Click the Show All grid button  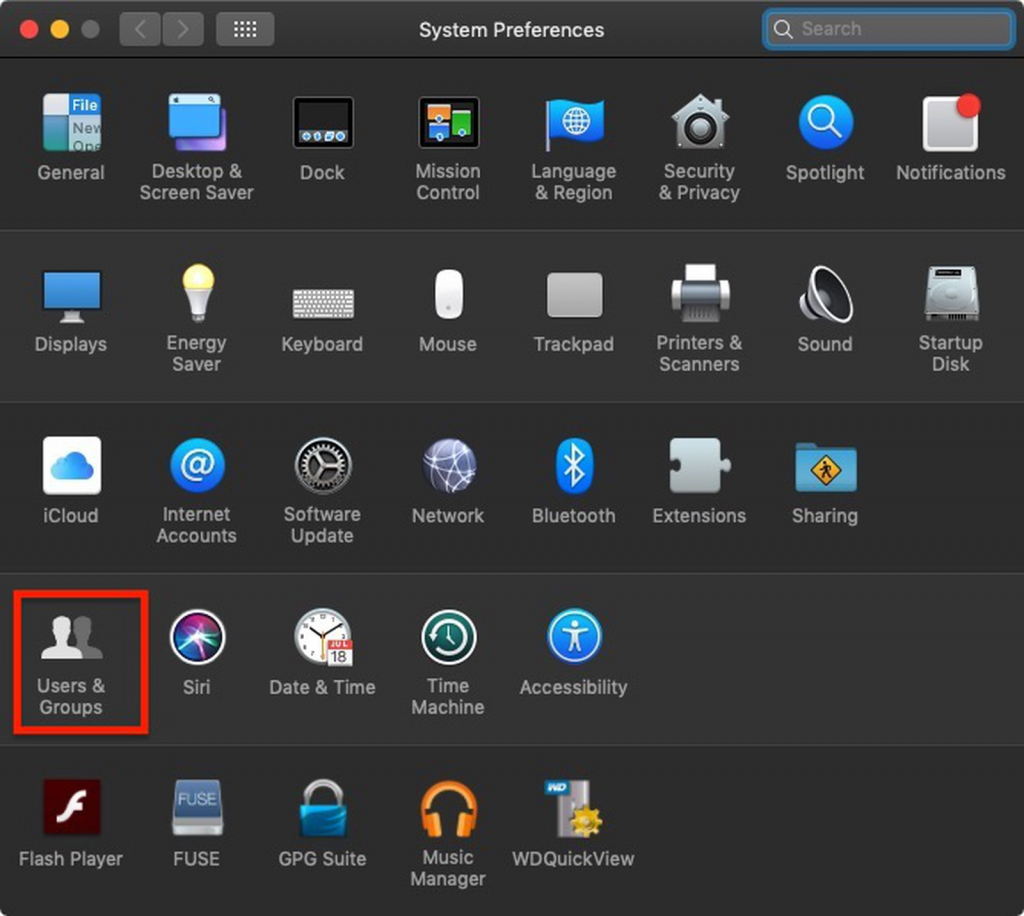(245, 29)
